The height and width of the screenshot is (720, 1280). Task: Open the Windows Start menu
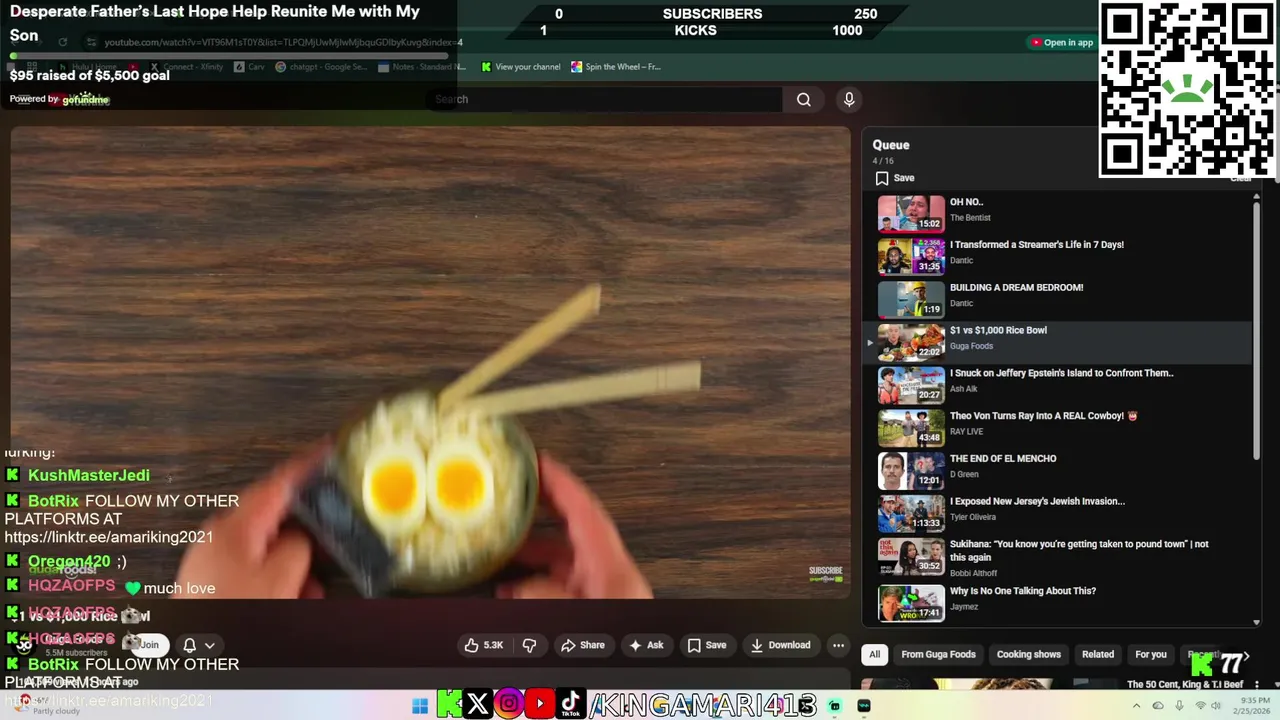420,706
